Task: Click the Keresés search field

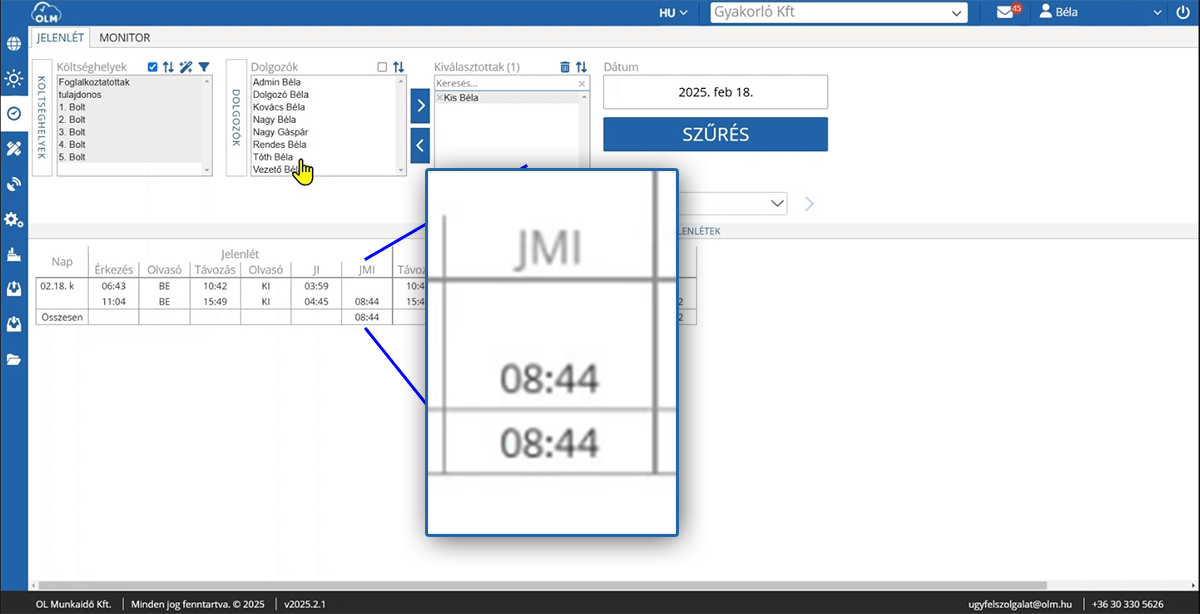Action: pyautogui.click(x=506, y=85)
